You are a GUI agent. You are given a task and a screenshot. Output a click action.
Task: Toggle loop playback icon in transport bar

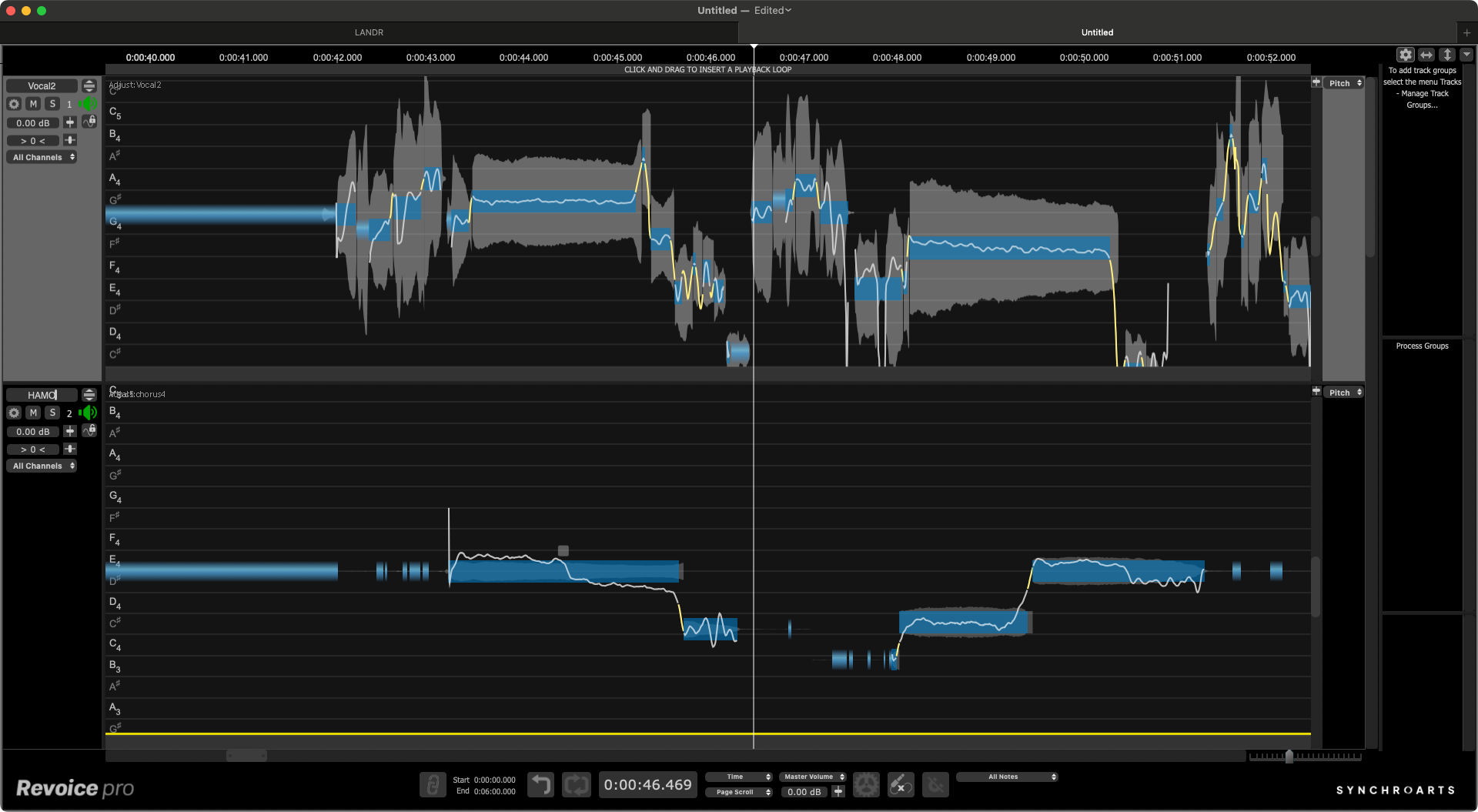click(x=576, y=785)
